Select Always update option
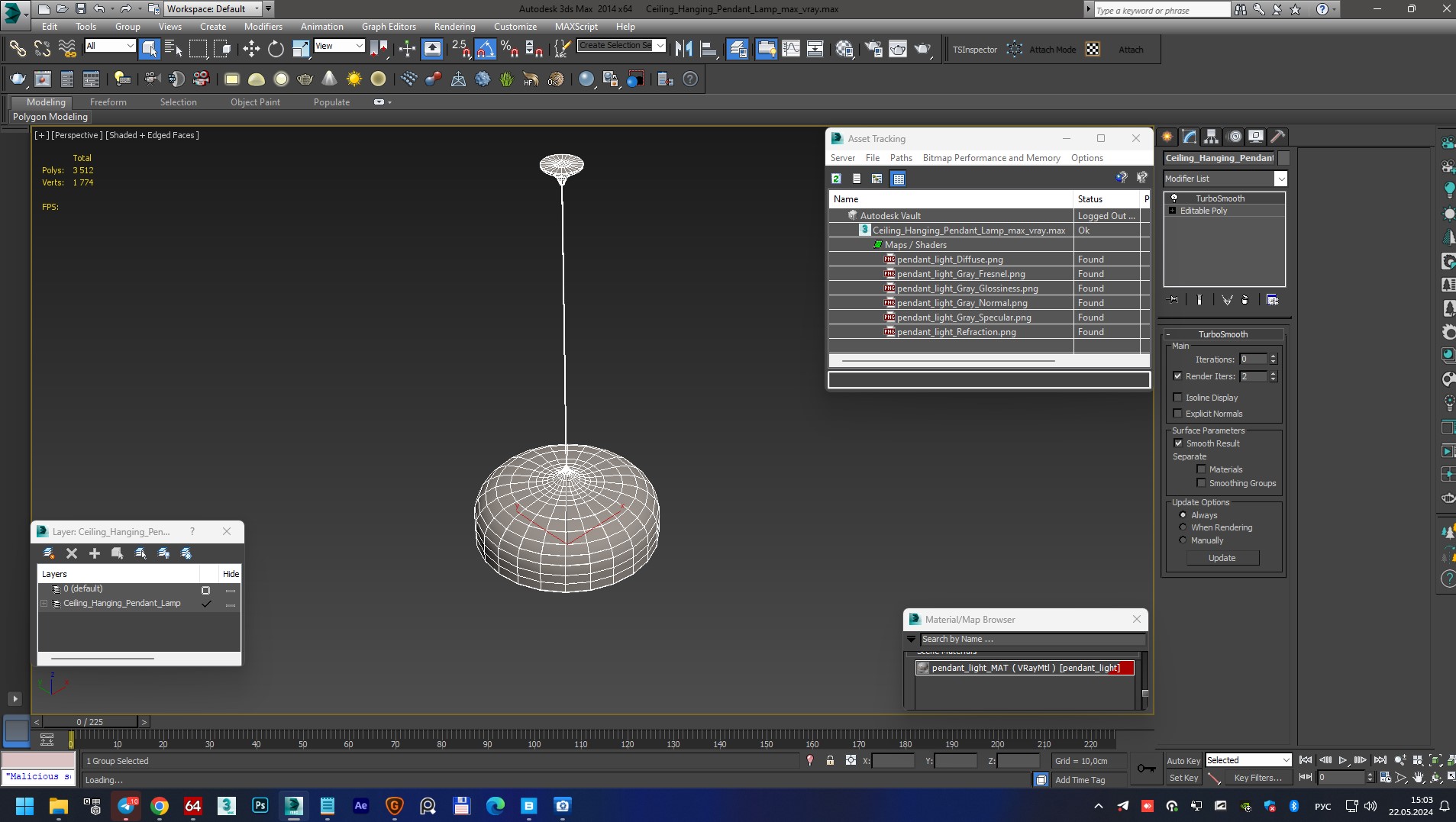 (x=1183, y=515)
